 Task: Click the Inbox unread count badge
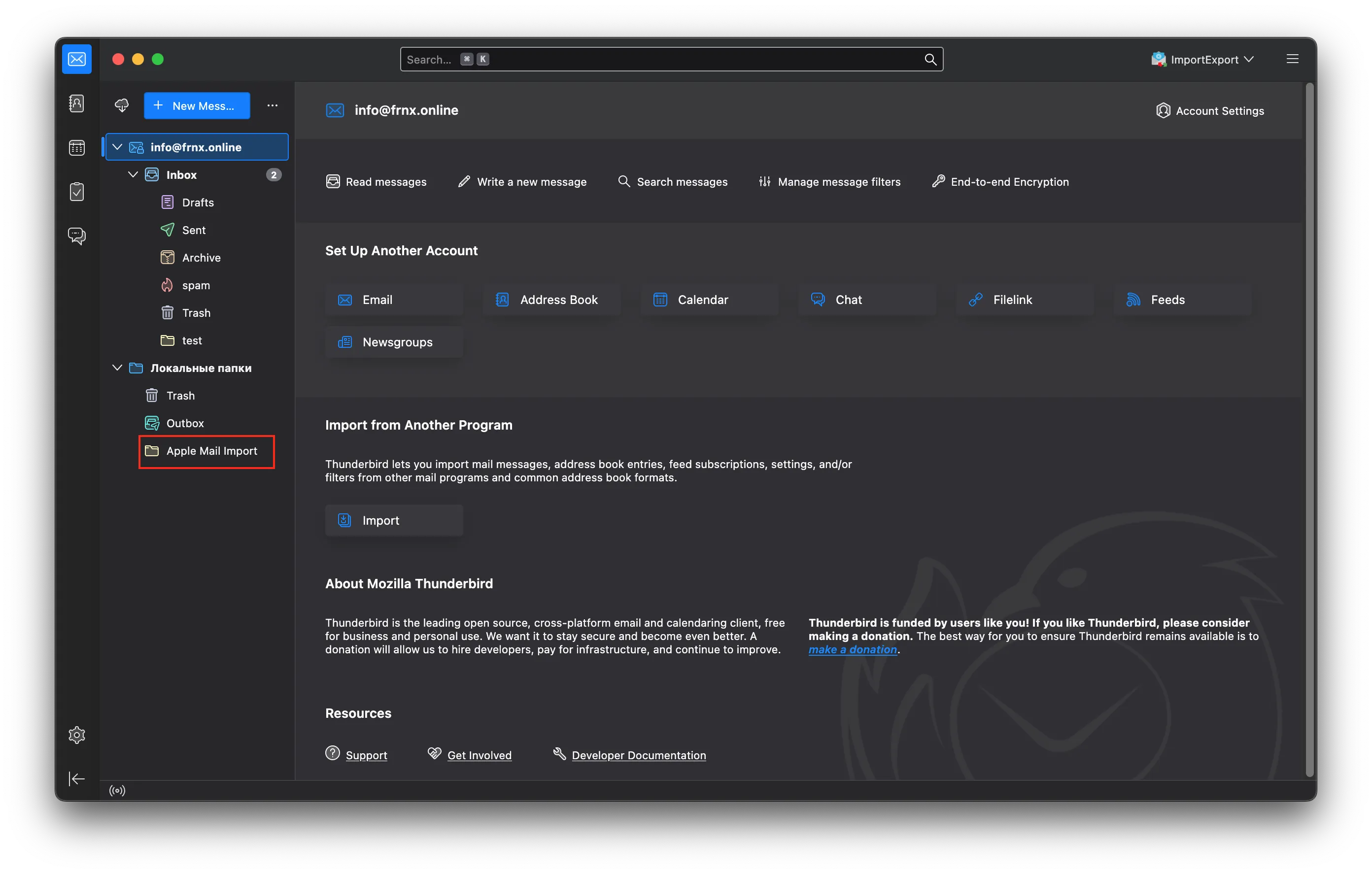click(x=274, y=175)
